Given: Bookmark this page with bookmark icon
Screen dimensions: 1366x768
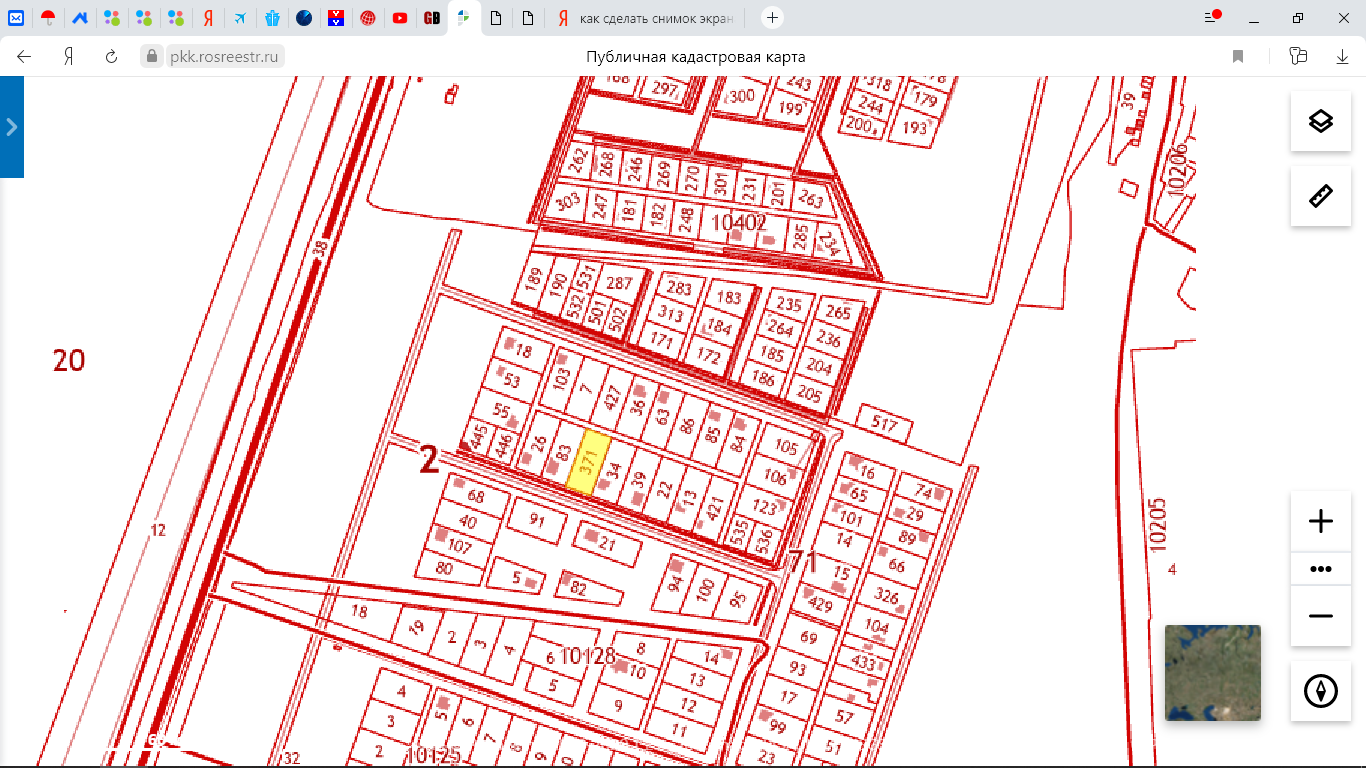Looking at the screenshot, I should 1238,57.
